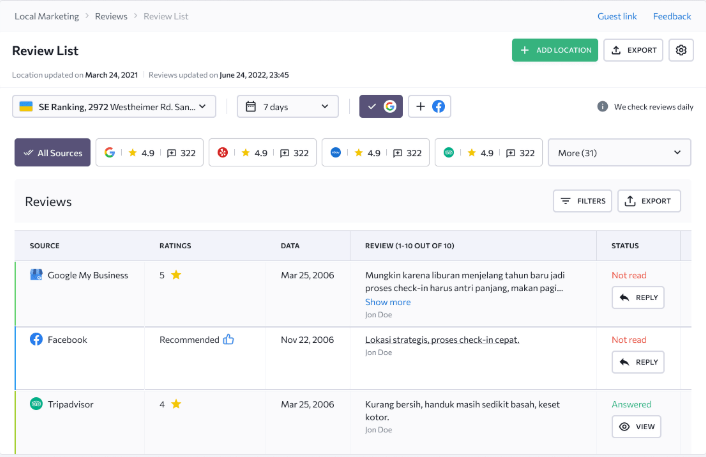Viewport: 706px width, 457px height.
Task: Click 'Lokasi strategis, proses check-in cepat.' review text
Action: pyautogui.click(x=442, y=339)
